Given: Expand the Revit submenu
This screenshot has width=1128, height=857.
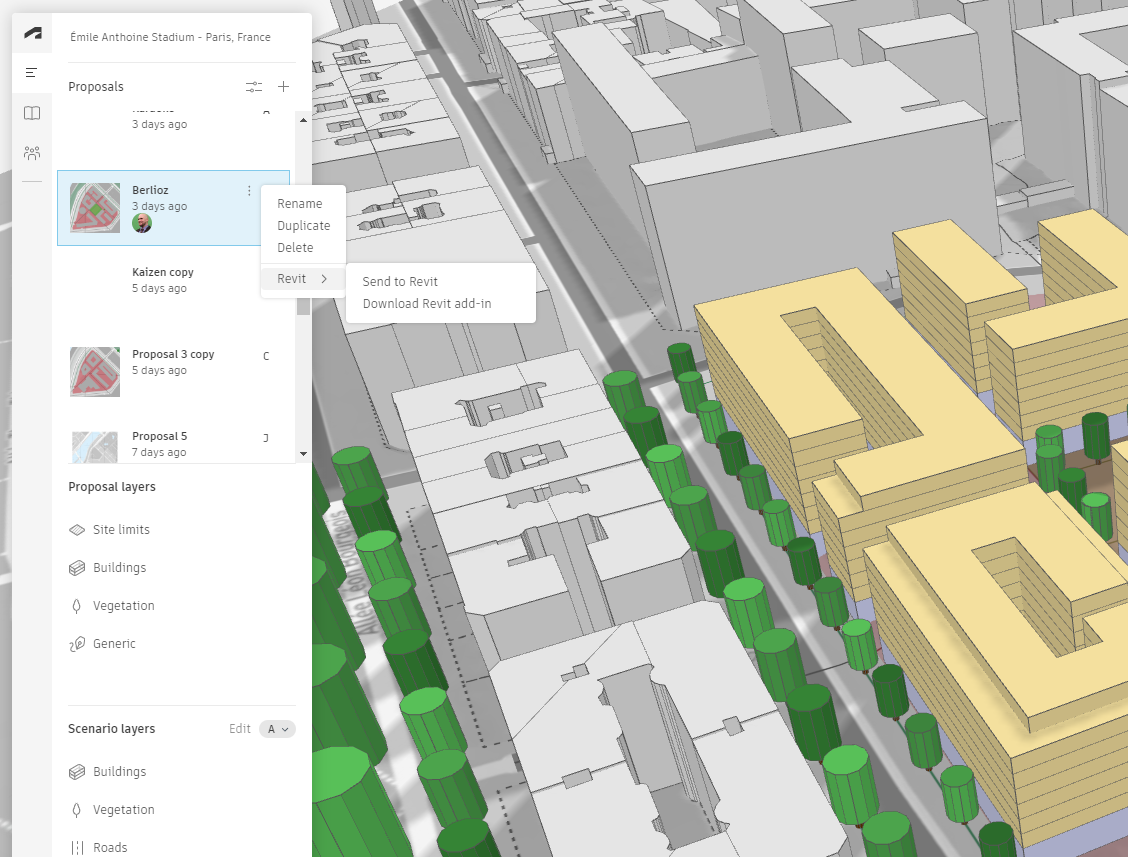Looking at the screenshot, I should (x=302, y=279).
